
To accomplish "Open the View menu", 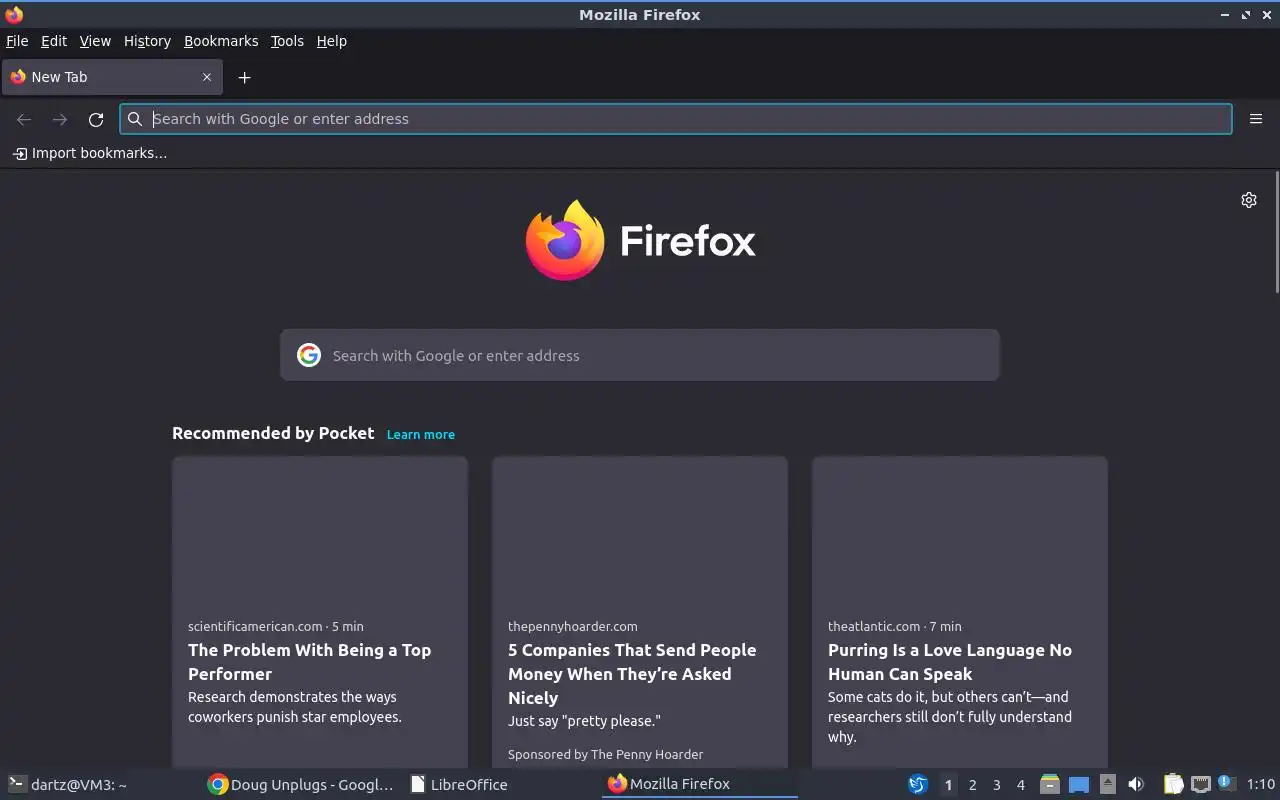I will [x=95, y=41].
